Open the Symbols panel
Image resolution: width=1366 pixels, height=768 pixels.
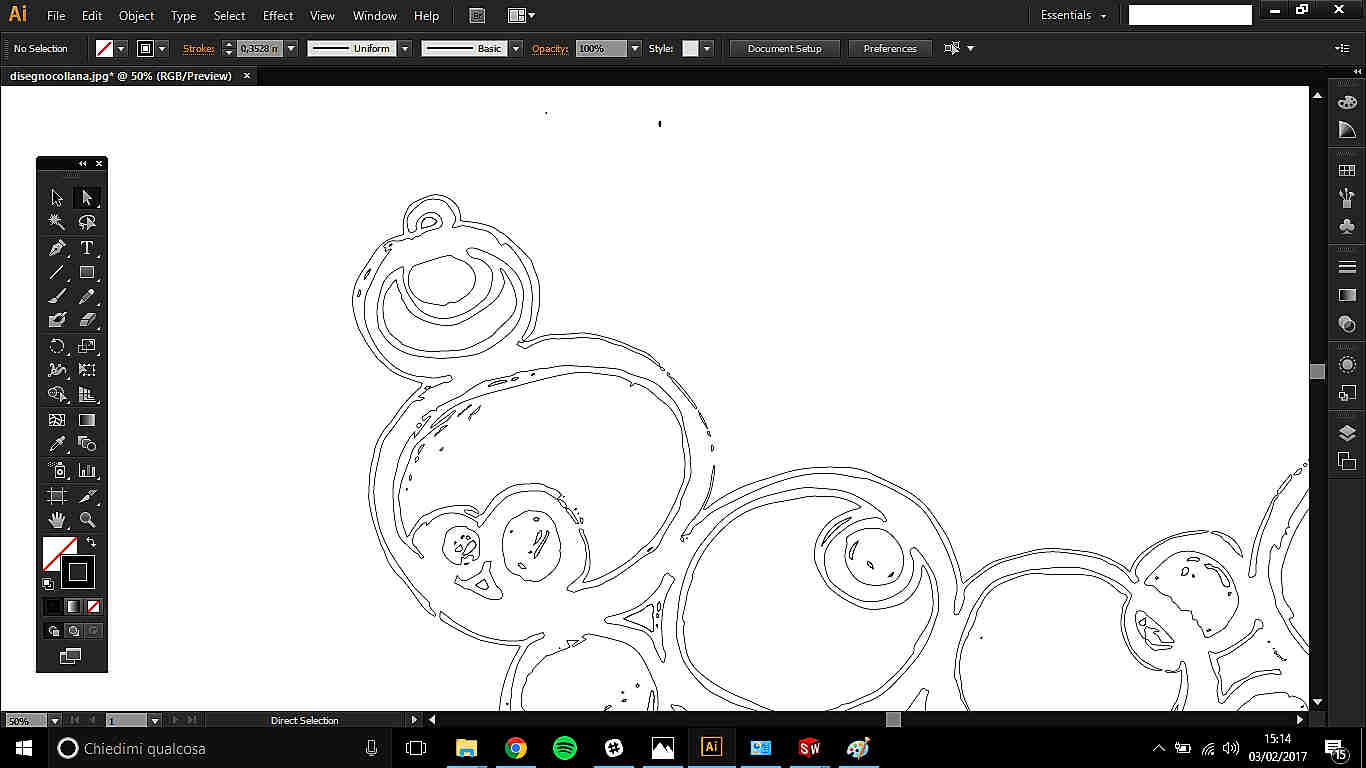point(1347,226)
